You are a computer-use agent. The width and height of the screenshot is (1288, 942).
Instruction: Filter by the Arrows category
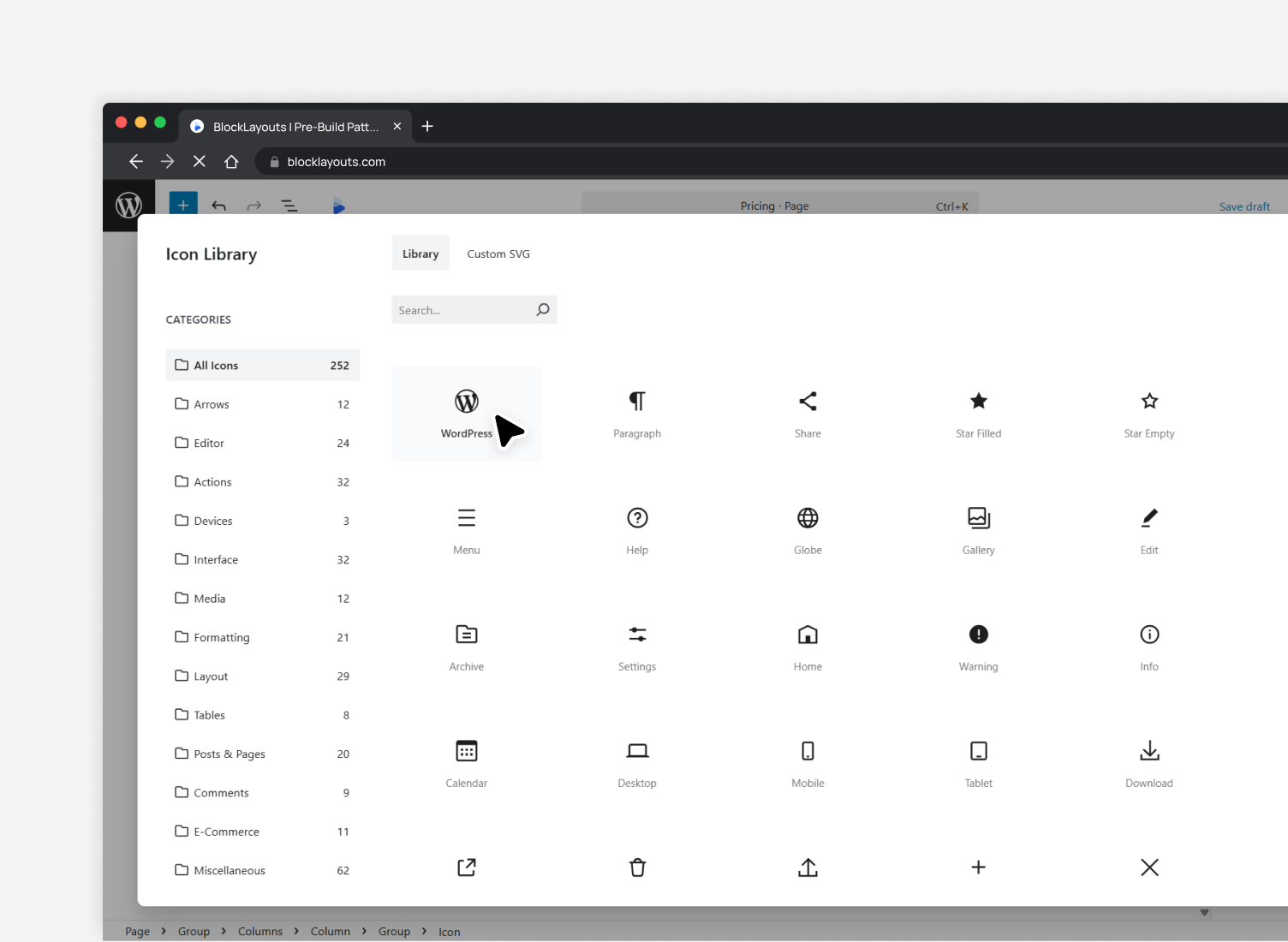263,404
